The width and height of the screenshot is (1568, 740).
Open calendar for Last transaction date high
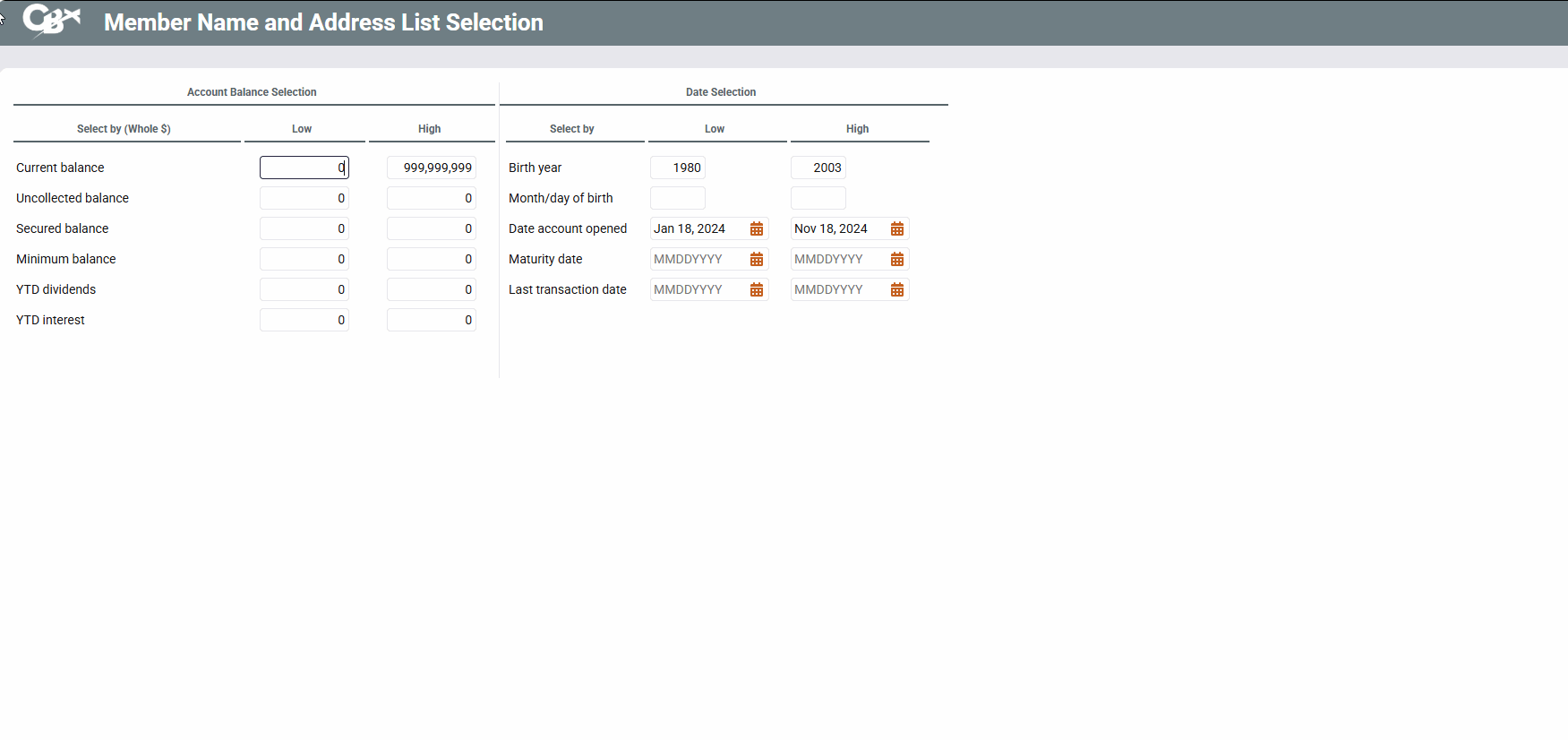pos(897,290)
